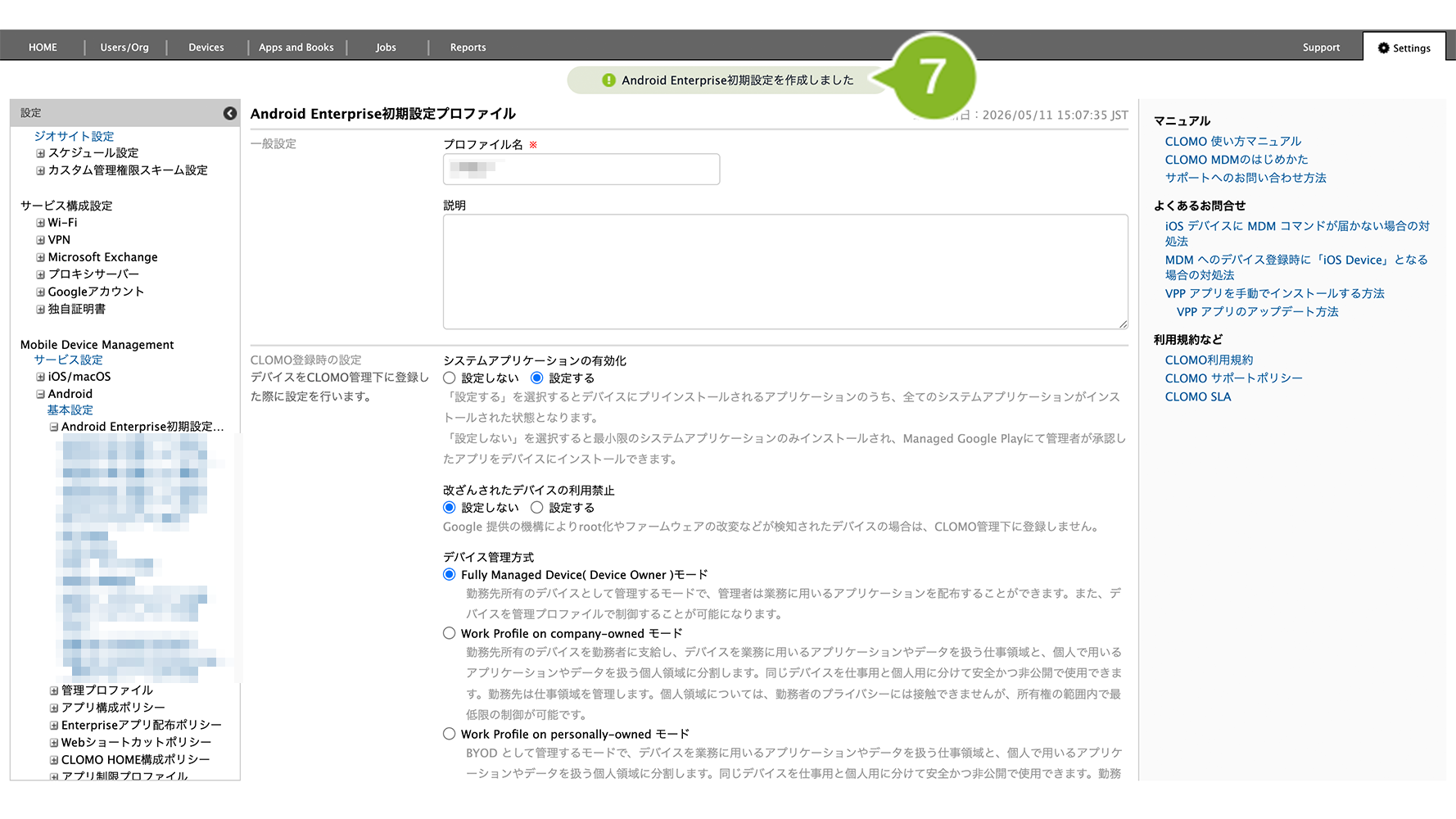Expand Microsoft Exchange tree node
This screenshot has height=819, width=1456.
tap(40, 257)
